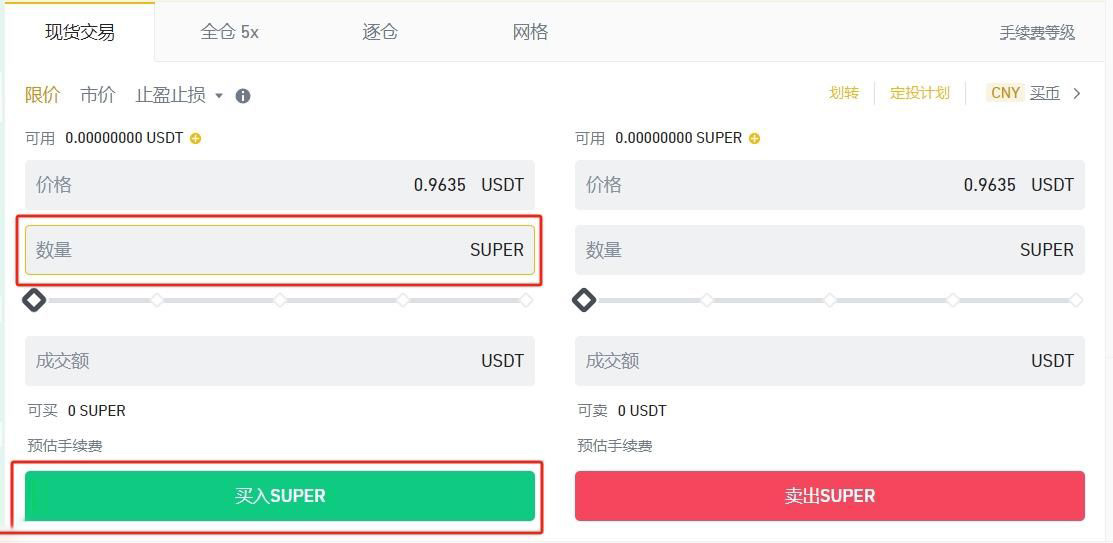The image size is (1113, 543).
Task: Click the plus icon next to SUPER balance
Action: point(755,138)
